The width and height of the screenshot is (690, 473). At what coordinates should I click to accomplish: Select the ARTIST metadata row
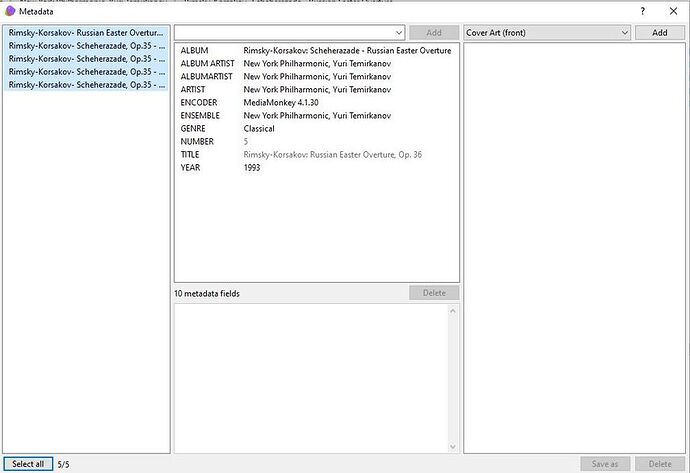pos(316,89)
